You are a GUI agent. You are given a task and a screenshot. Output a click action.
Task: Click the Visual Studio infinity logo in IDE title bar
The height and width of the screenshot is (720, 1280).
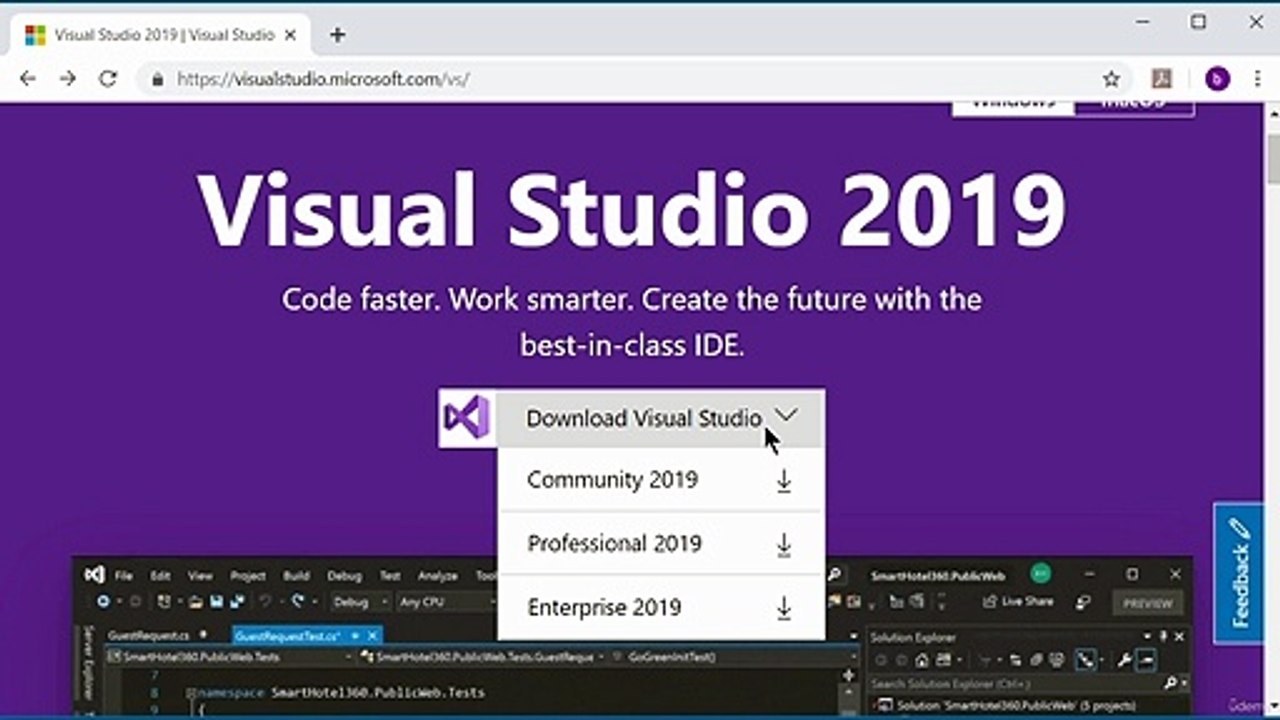pos(94,575)
